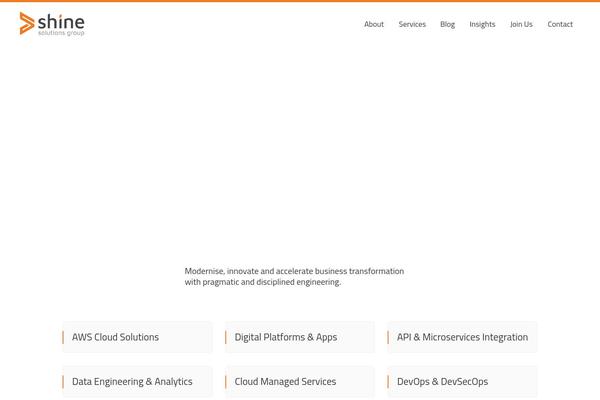
Task: Open the About menu item
Action: click(x=374, y=24)
